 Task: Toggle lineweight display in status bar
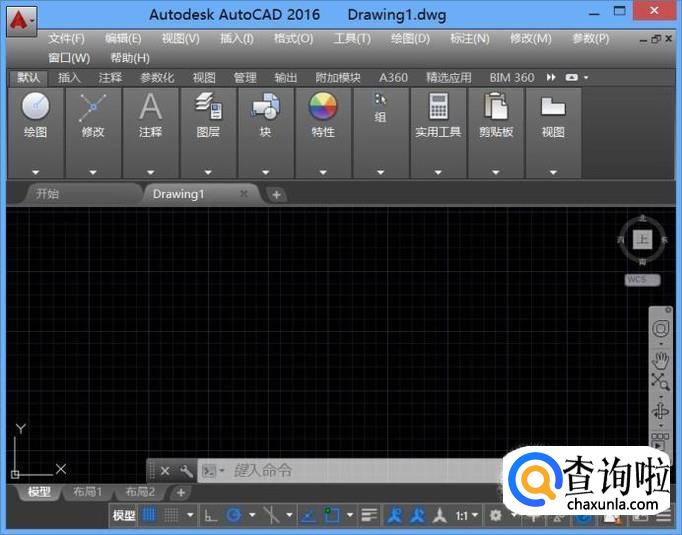369,515
